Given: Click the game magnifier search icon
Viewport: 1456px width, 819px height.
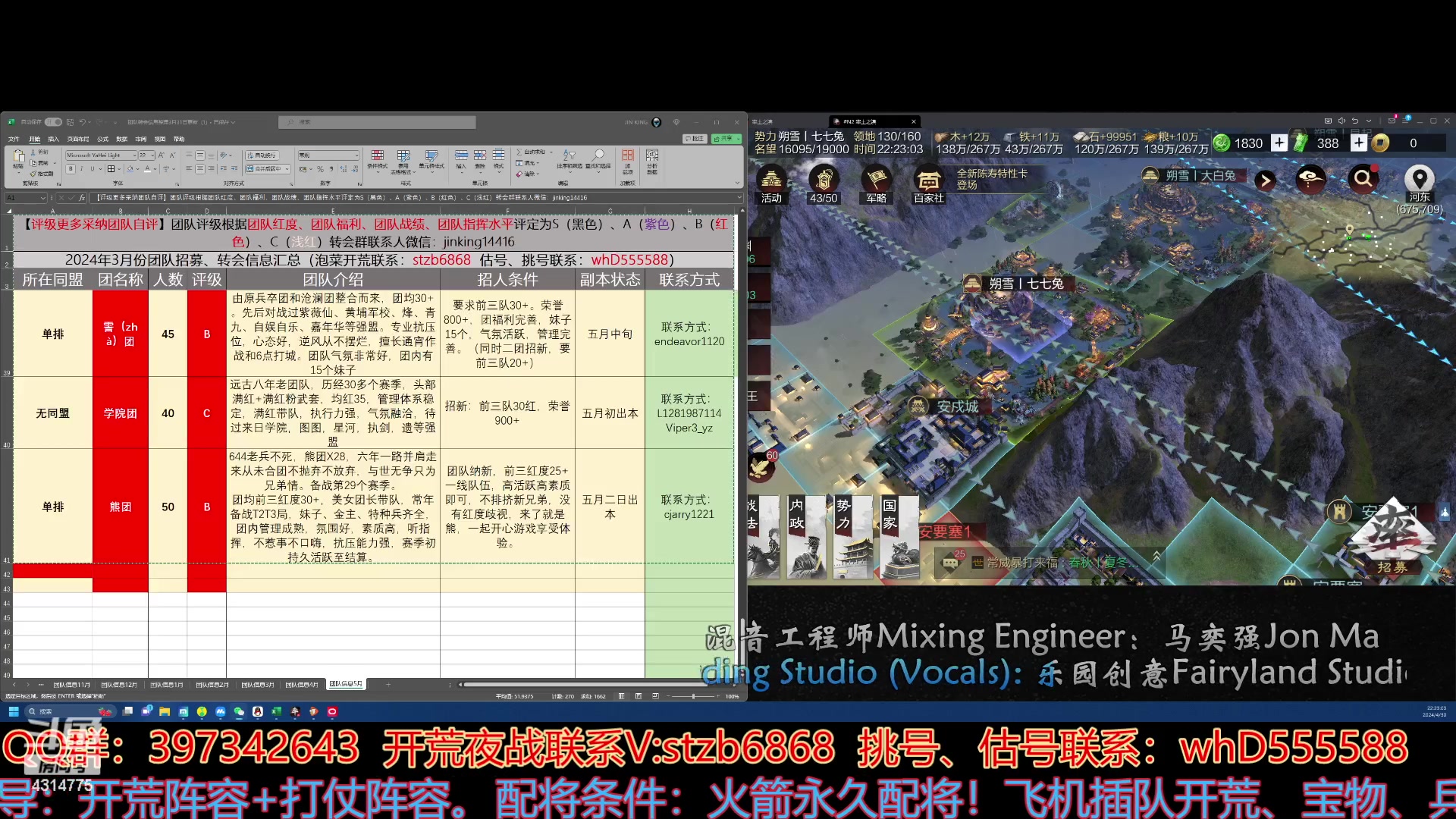Looking at the screenshot, I should (1363, 179).
